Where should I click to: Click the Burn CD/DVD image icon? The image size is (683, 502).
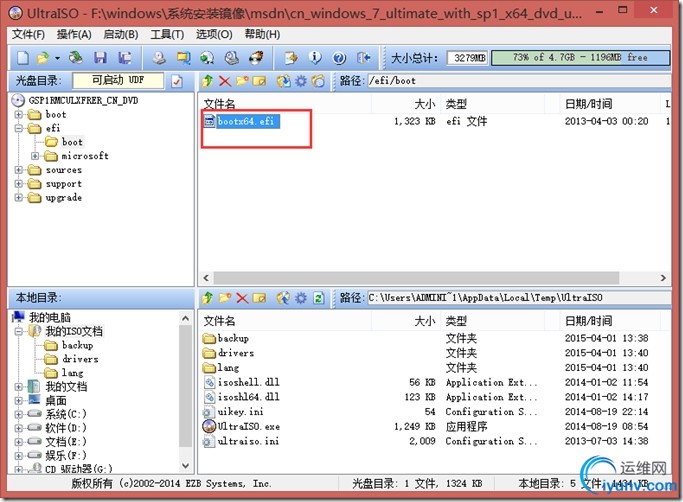click(256, 58)
